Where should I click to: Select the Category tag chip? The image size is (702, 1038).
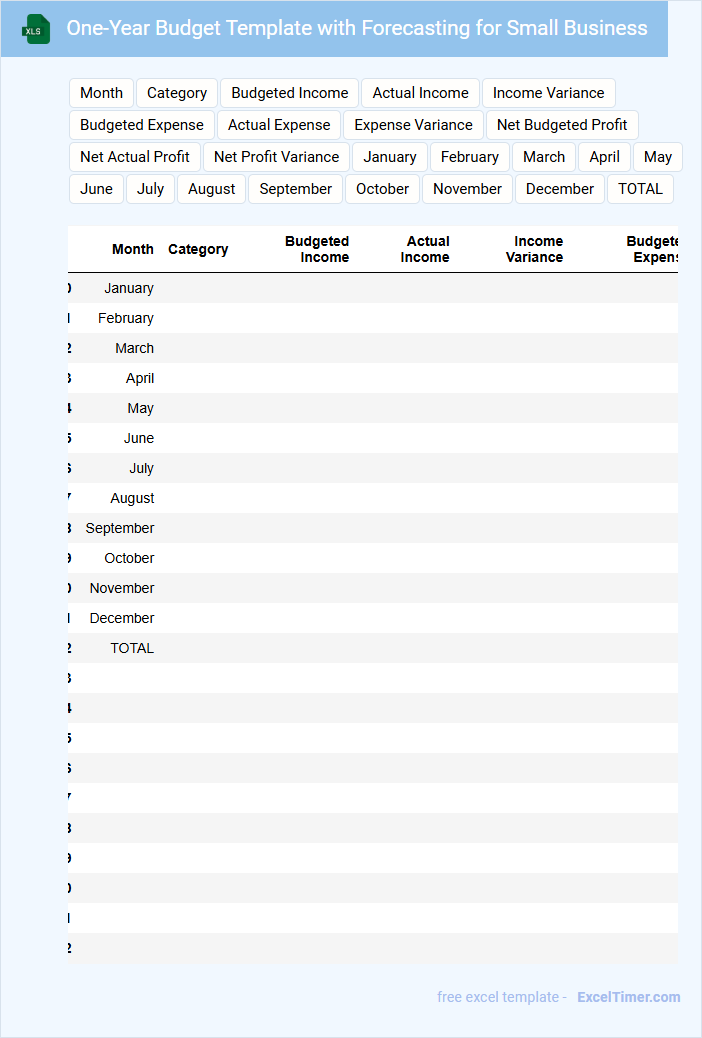pos(177,93)
